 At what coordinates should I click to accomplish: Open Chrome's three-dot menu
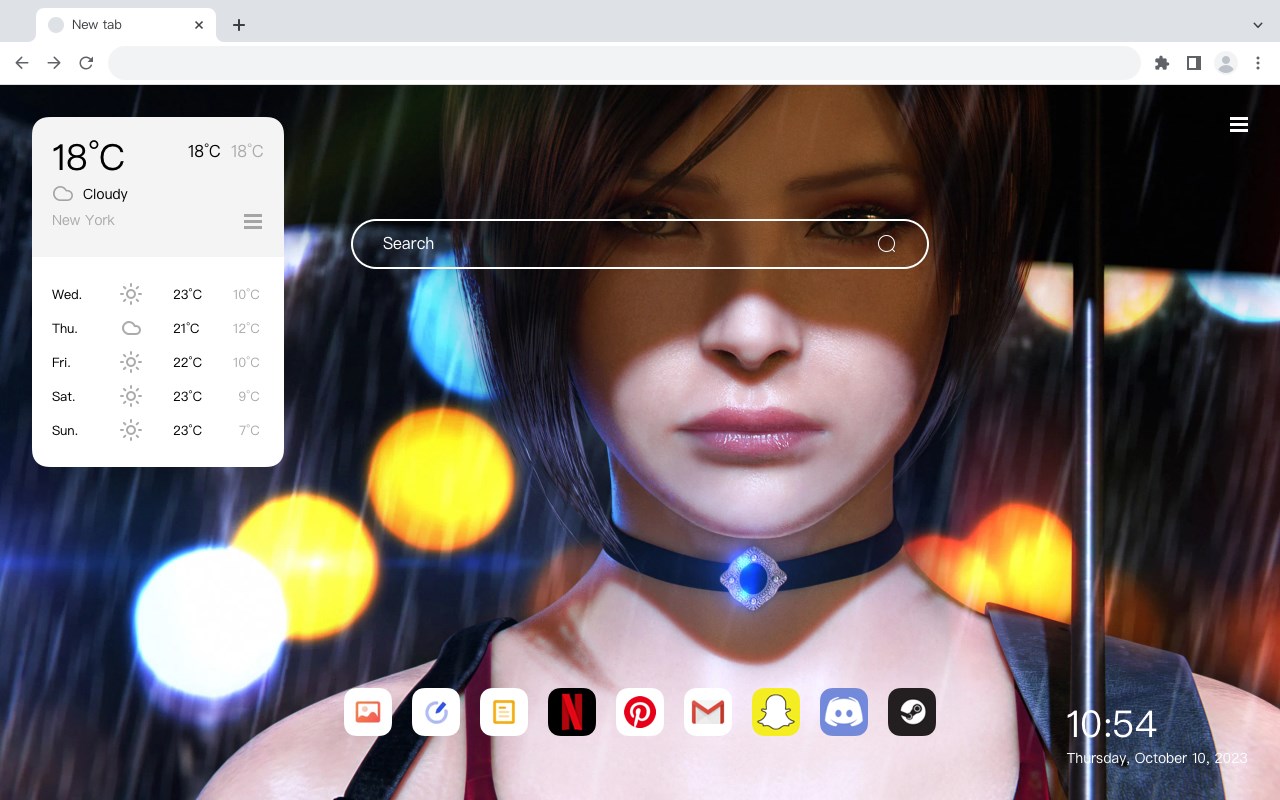1258,63
